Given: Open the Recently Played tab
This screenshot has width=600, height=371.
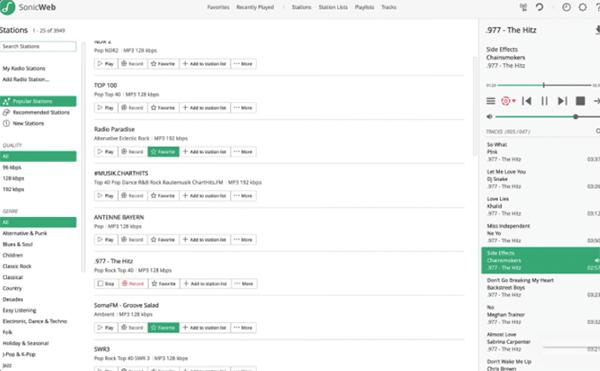Looking at the screenshot, I should coord(255,7).
